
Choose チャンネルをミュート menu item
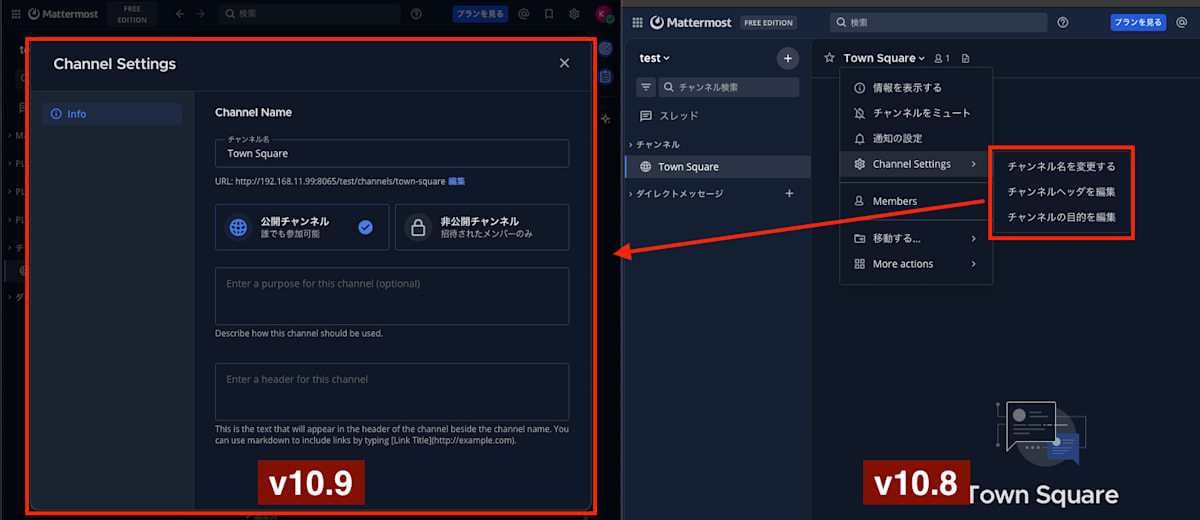(916, 113)
